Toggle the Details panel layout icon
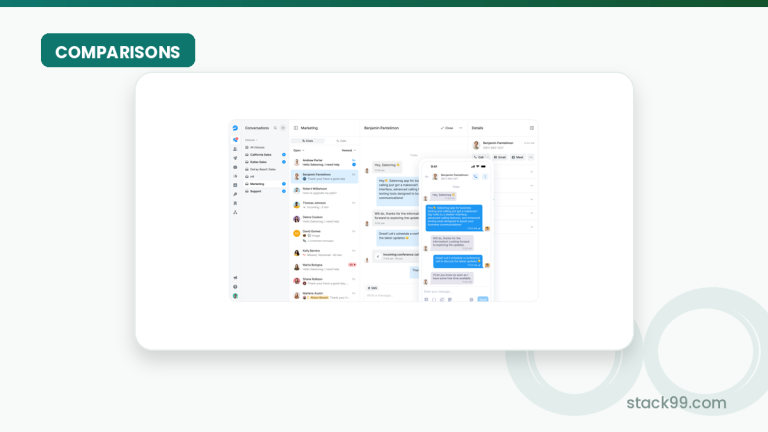The width and height of the screenshot is (768, 432). click(531, 128)
